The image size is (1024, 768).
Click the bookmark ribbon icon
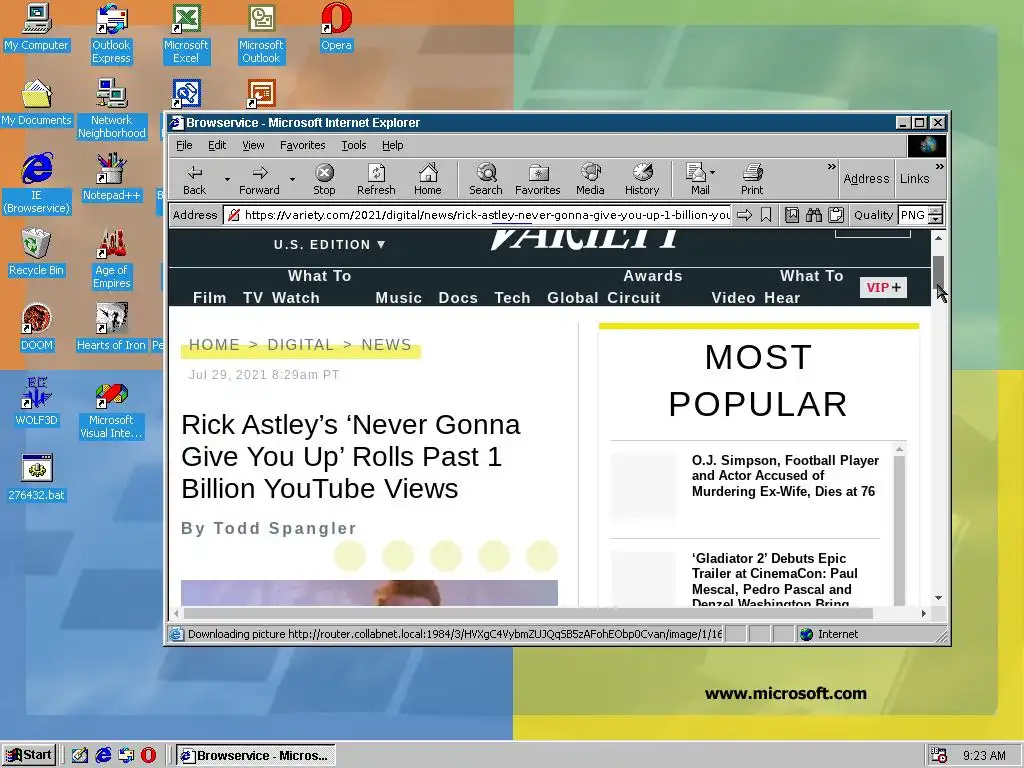tap(766, 215)
